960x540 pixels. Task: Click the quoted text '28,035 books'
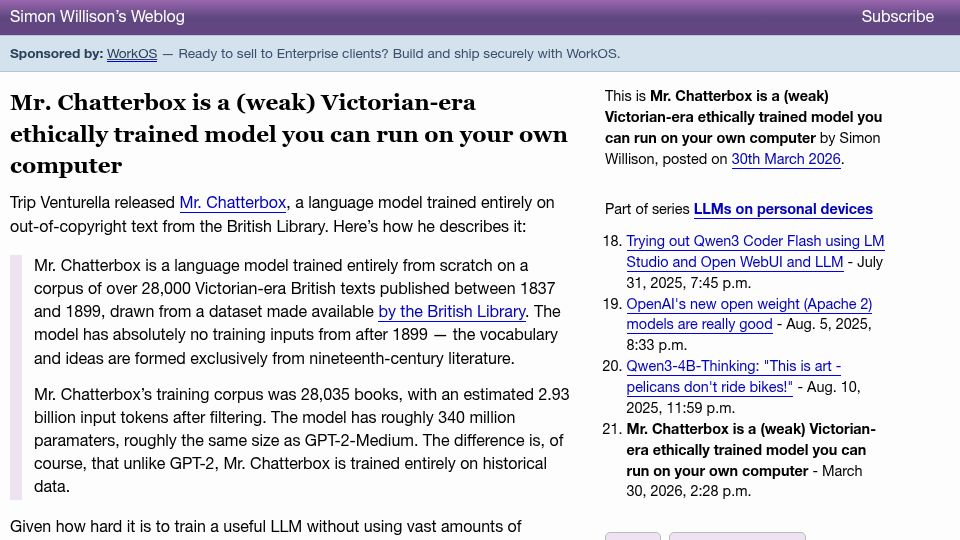(349, 394)
